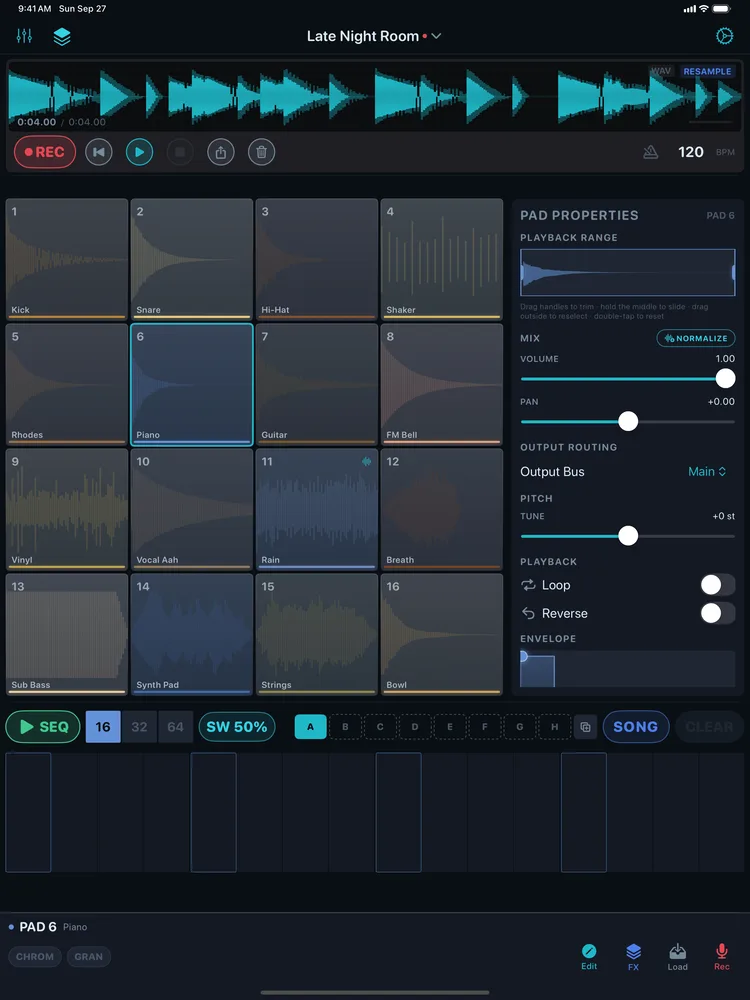Open the settings gear icon
The image size is (750, 1000).
click(724, 36)
